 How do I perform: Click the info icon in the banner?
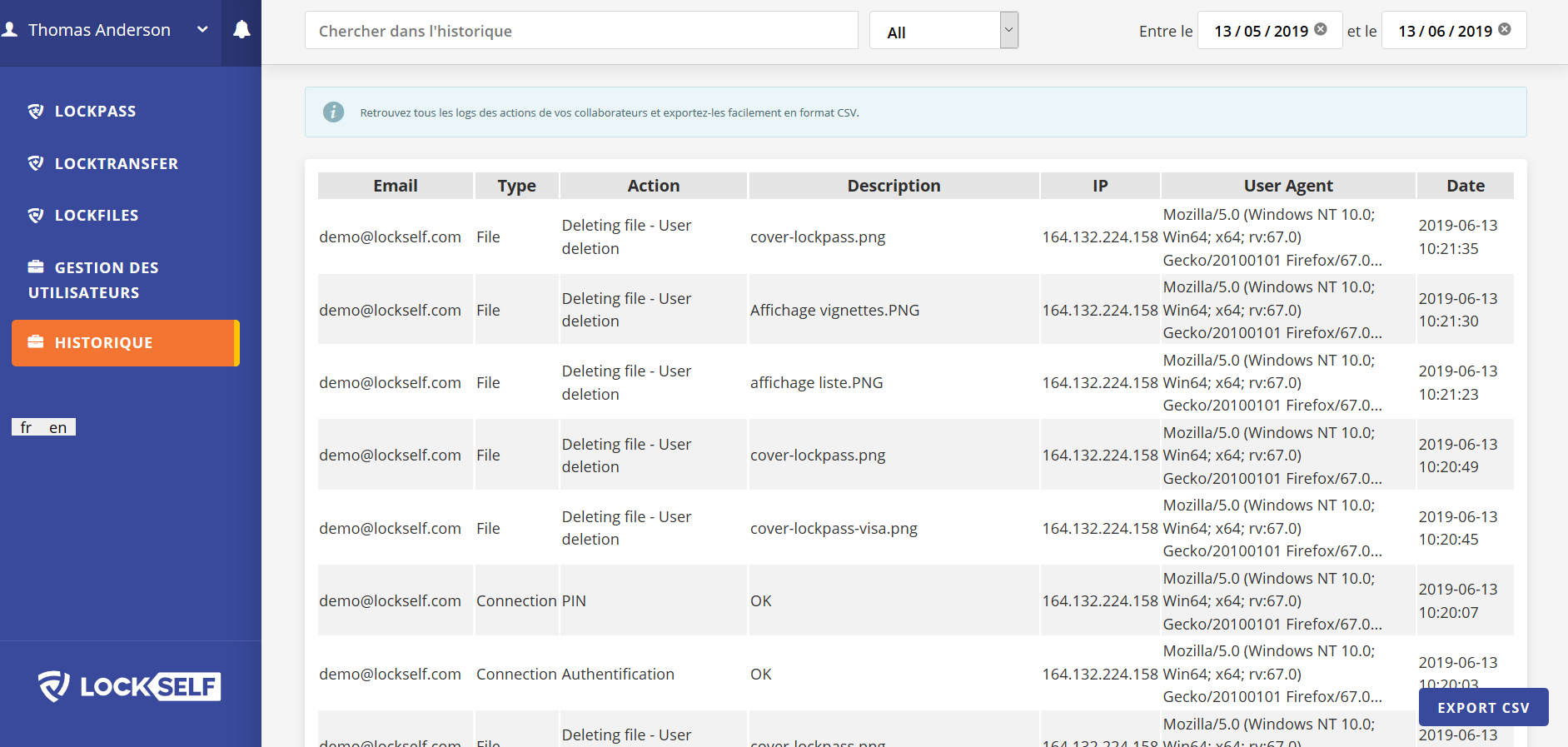pos(333,112)
